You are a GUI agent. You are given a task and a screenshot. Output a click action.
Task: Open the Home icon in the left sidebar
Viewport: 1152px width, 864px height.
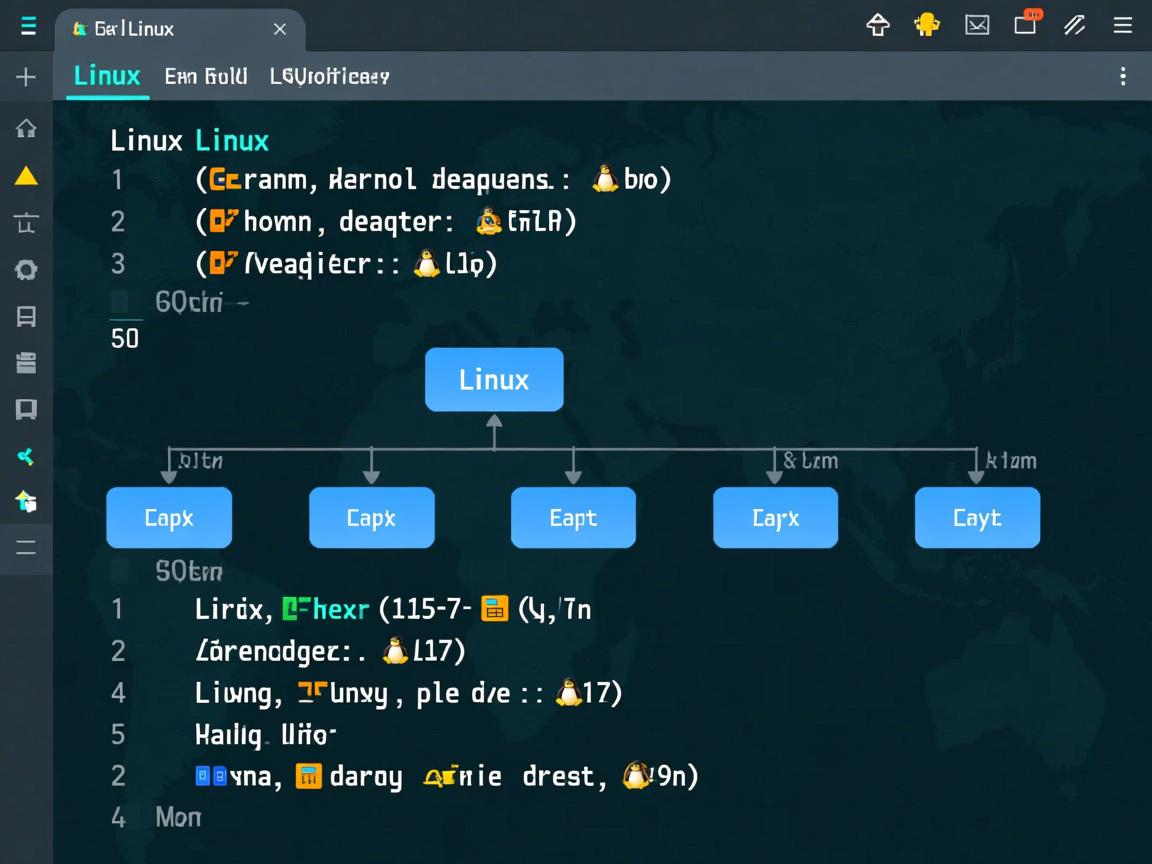tap(26, 128)
